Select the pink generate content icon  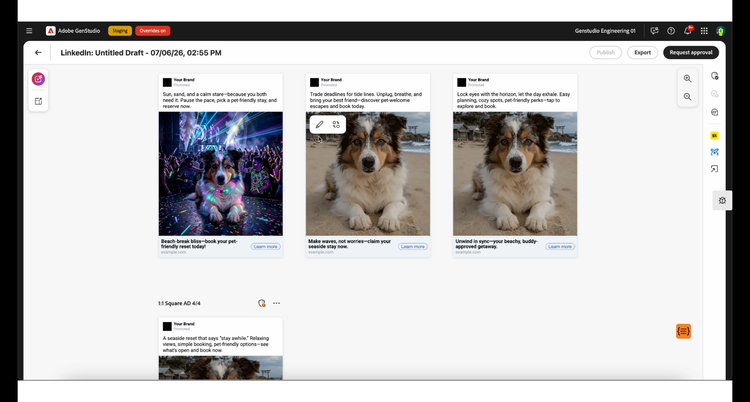click(x=38, y=79)
